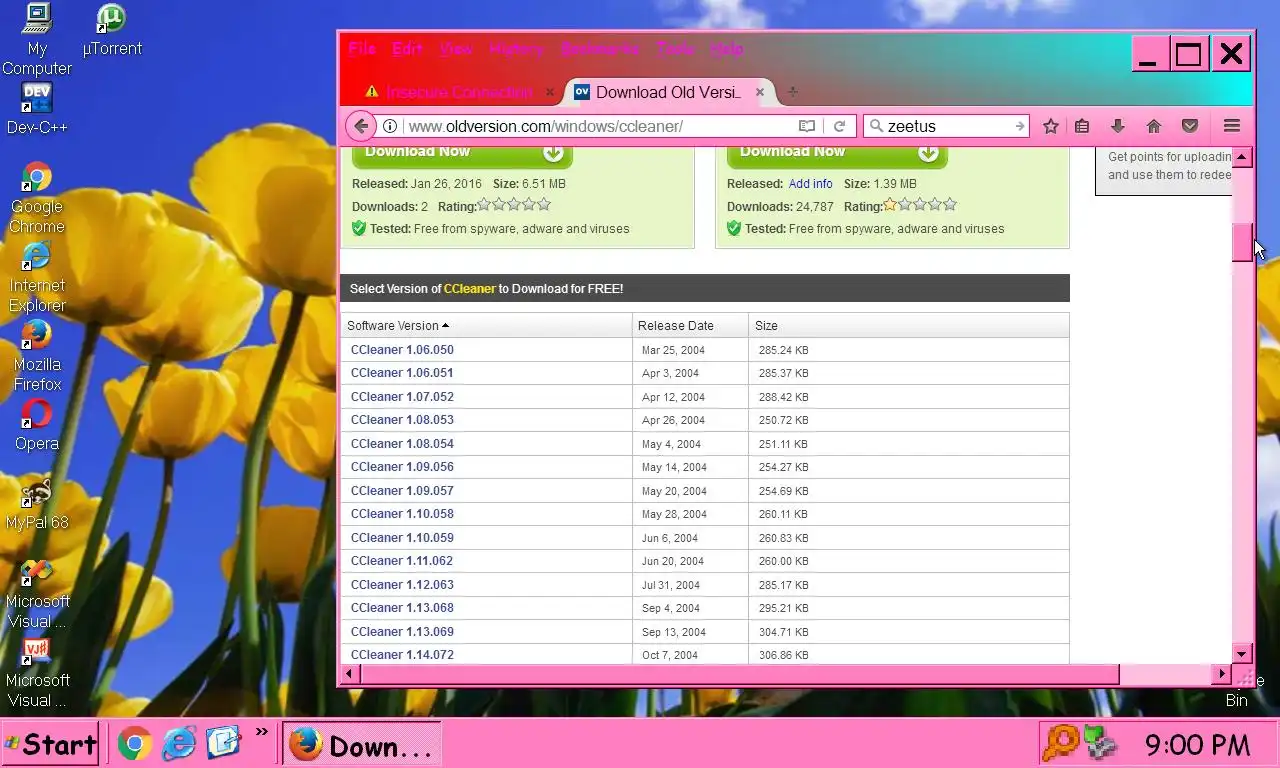This screenshot has width=1280, height=768.
Task: Click the orange key tray icon
Action: coord(1060,744)
